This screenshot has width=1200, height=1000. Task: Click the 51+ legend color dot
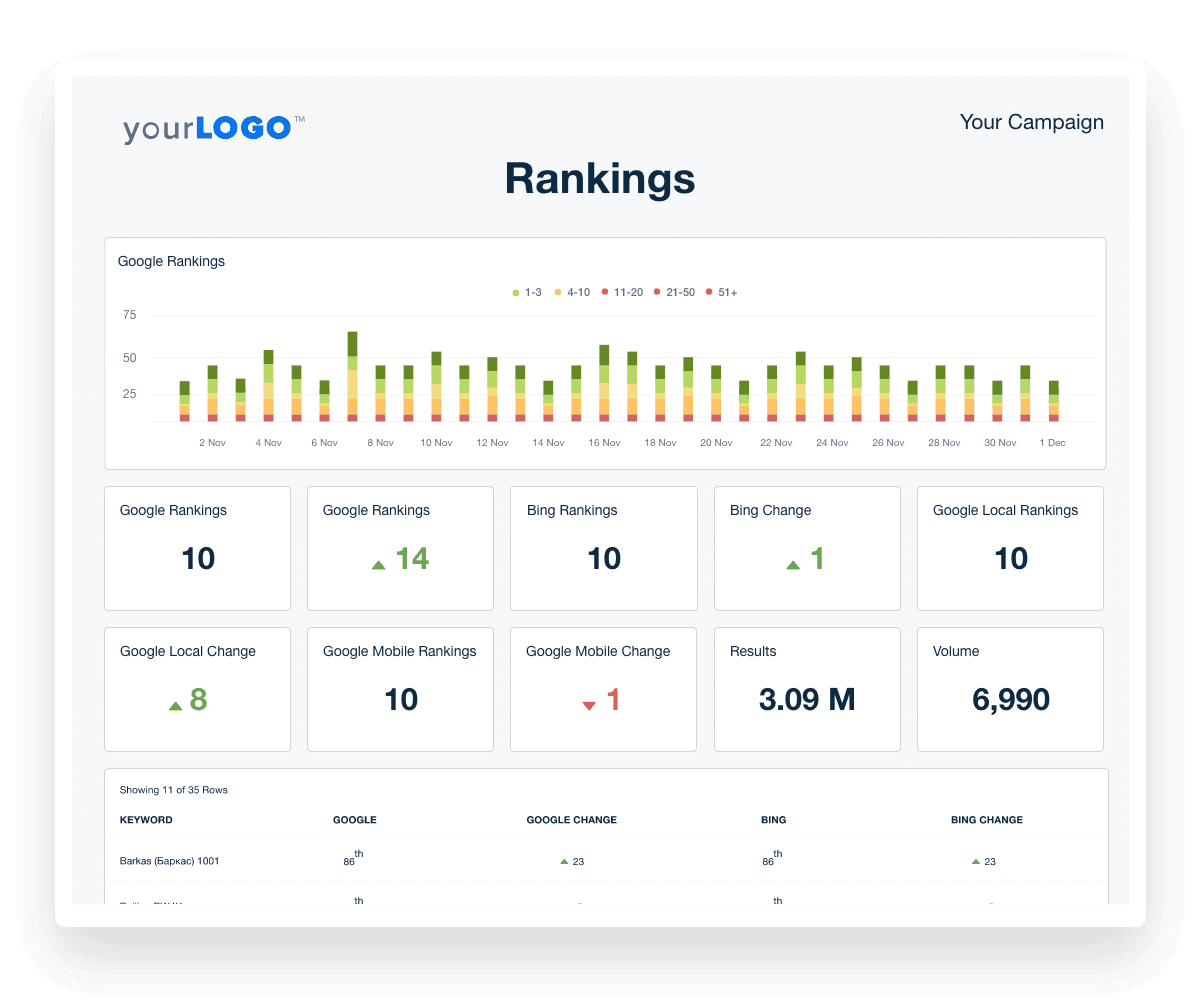click(x=709, y=292)
